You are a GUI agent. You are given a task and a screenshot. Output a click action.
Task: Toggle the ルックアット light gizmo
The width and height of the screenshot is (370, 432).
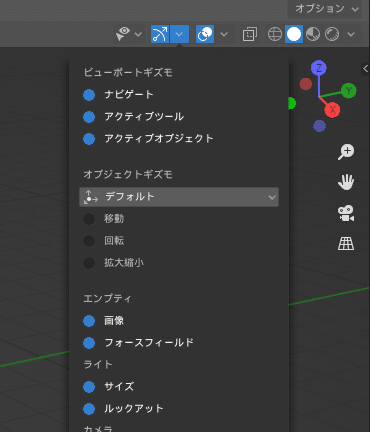click(x=89, y=409)
